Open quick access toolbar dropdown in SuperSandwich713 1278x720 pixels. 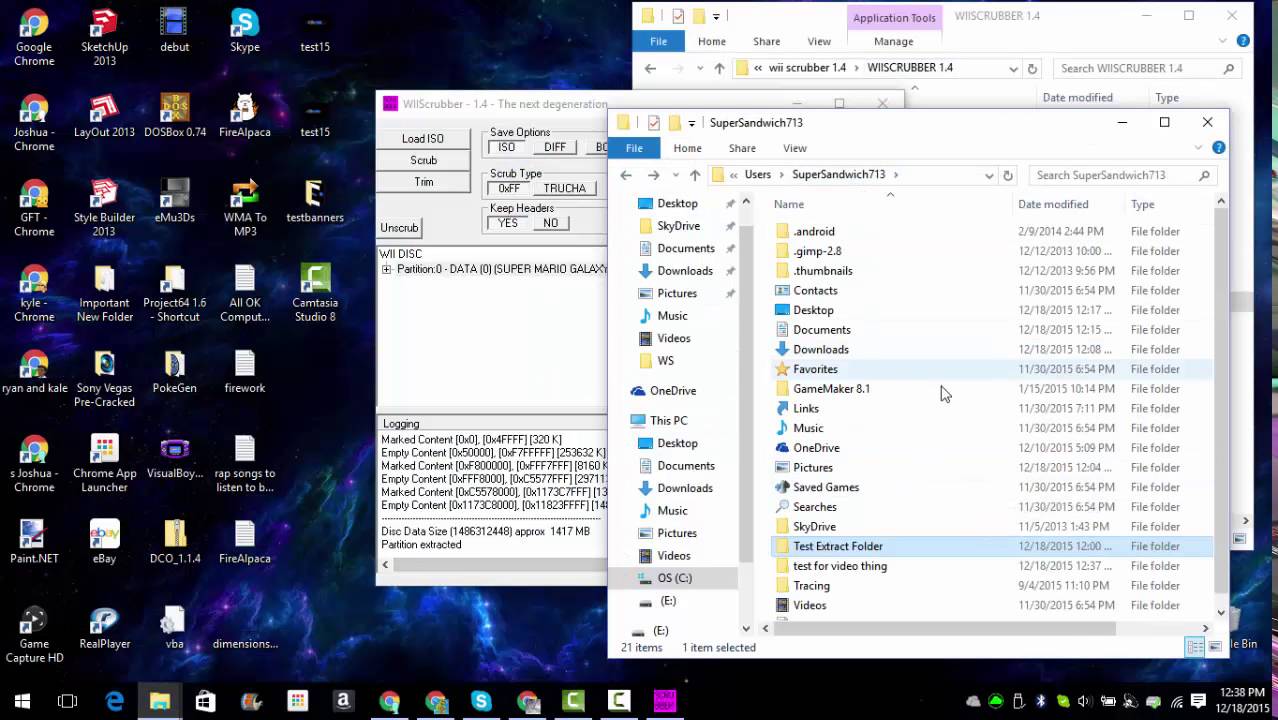(691, 123)
